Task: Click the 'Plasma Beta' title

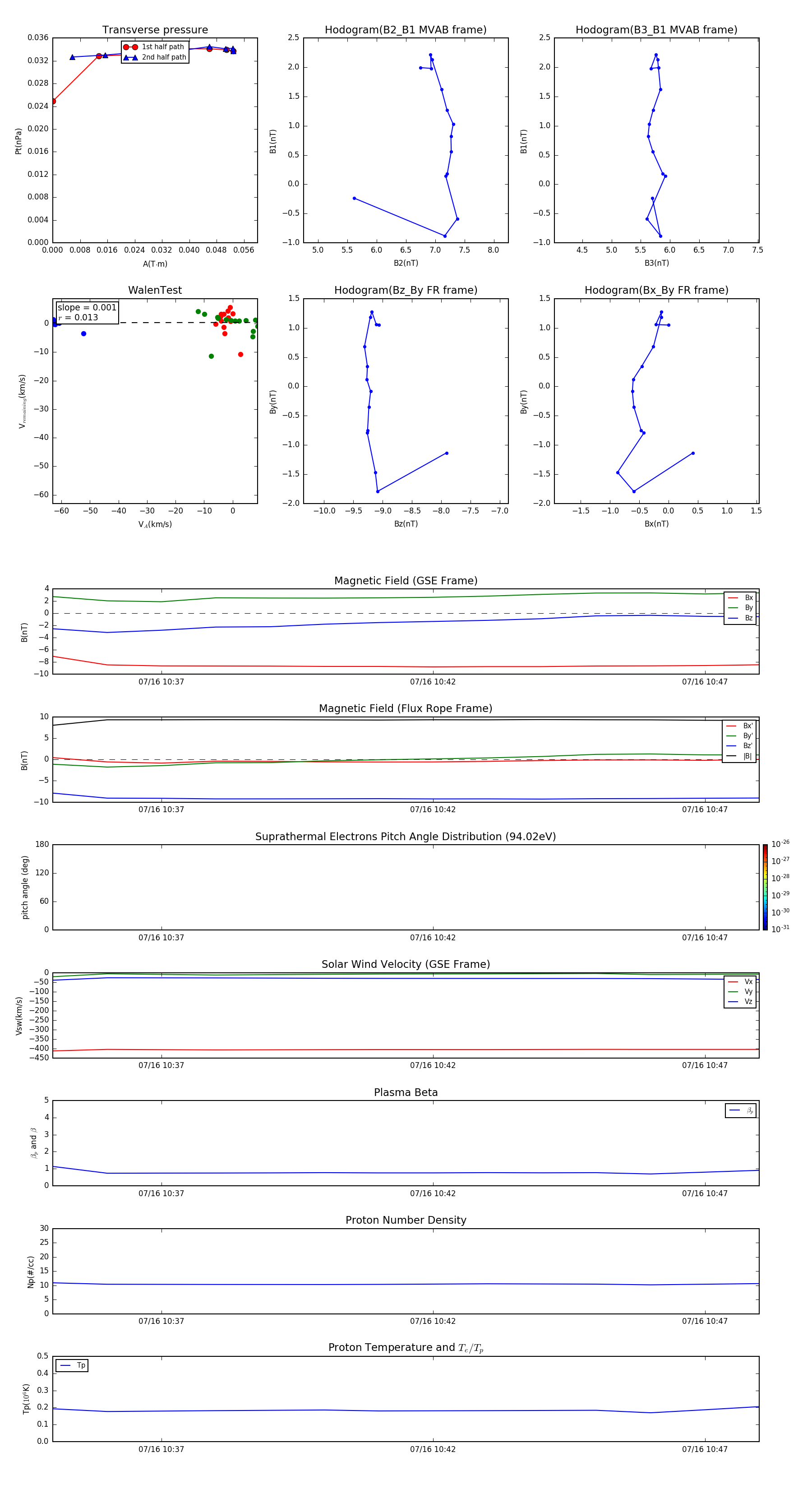Action: point(406,1093)
